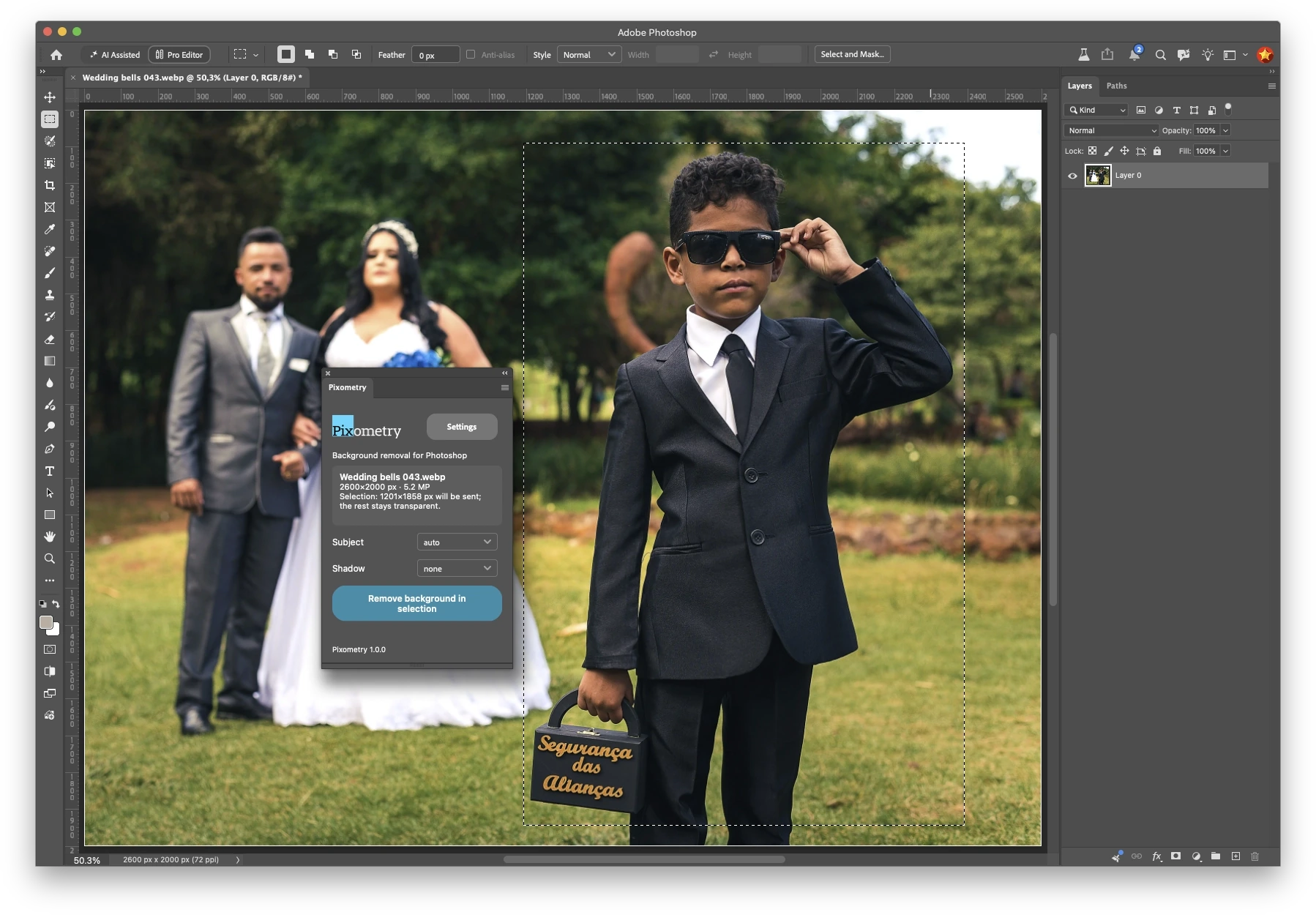Add layer mask from Layers panel
This screenshot has height=915, width=1316.
1175,856
